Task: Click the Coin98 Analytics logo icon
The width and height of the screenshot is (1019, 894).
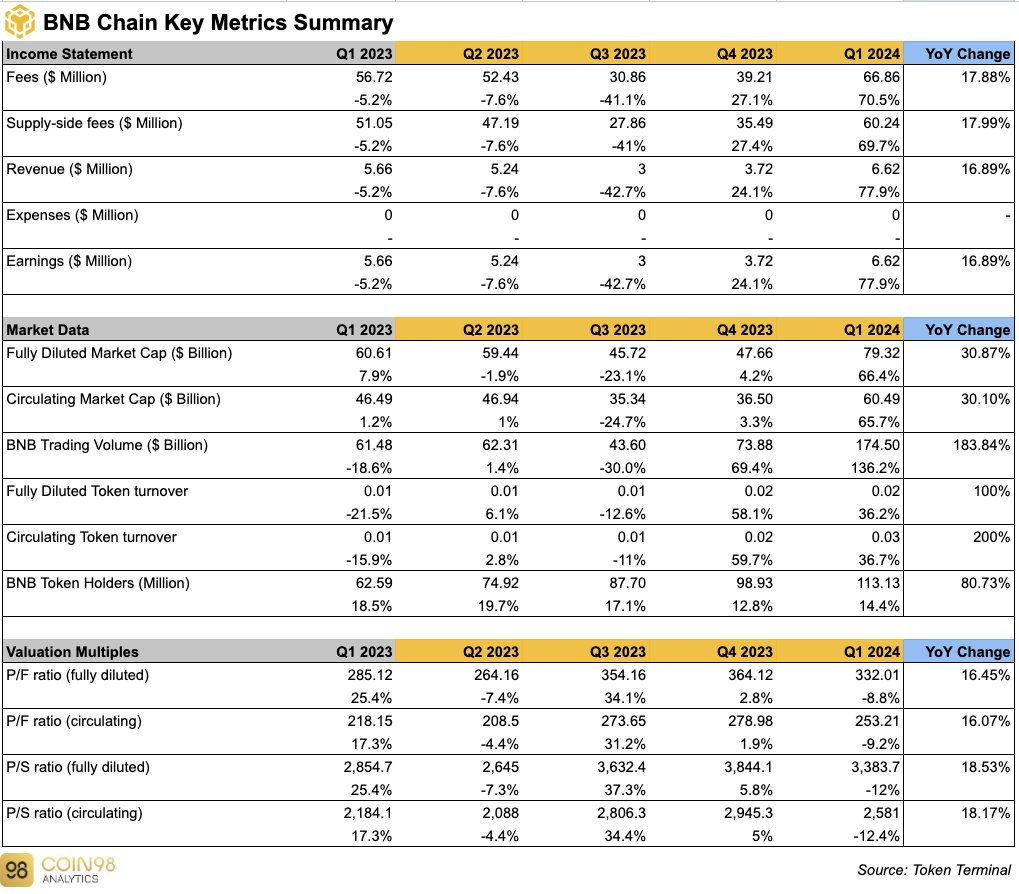Action: [x=16, y=870]
